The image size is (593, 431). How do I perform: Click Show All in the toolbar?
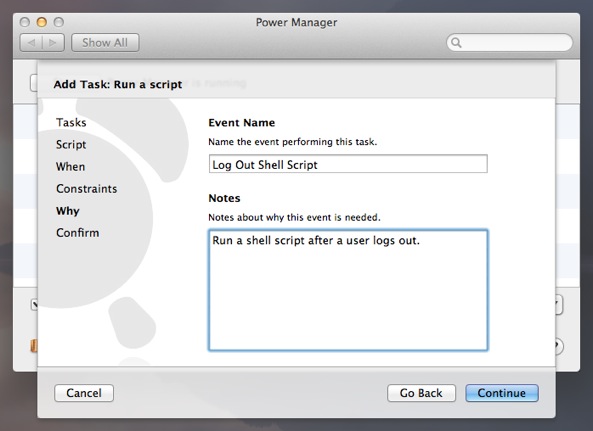pyautogui.click(x=105, y=42)
